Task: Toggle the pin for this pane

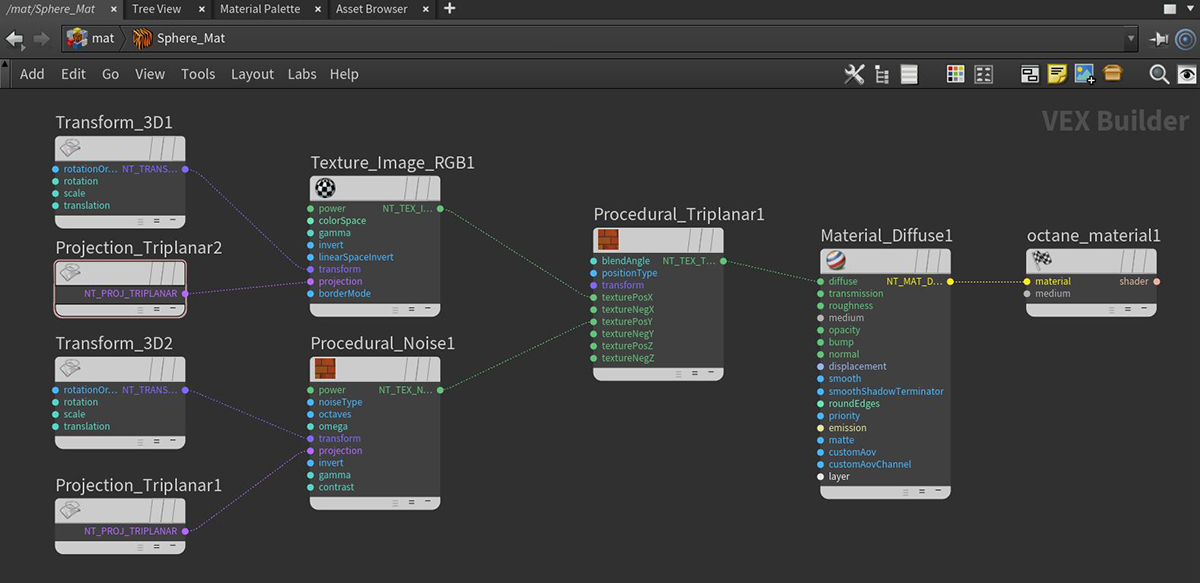Action: click(x=1159, y=39)
